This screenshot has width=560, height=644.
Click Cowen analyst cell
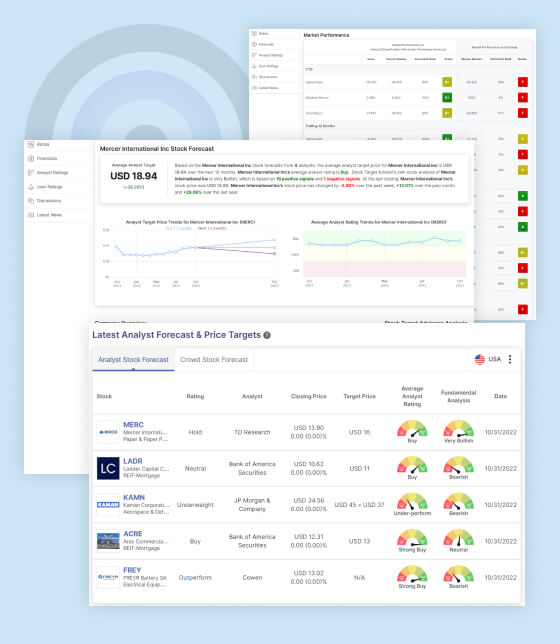(x=252, y=577)
